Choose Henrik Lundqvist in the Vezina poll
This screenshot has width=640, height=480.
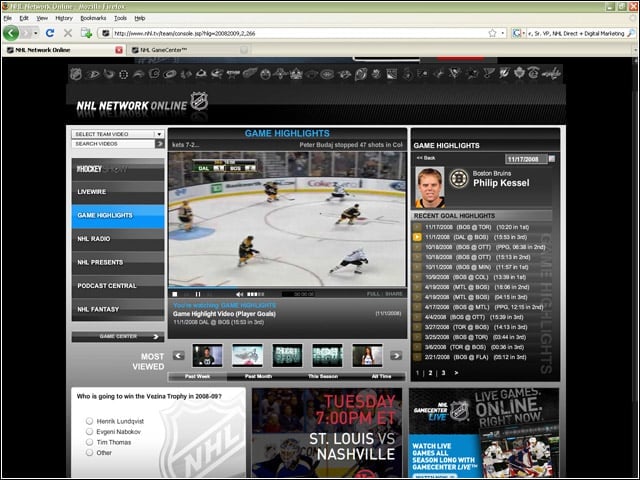pos(89,421)
